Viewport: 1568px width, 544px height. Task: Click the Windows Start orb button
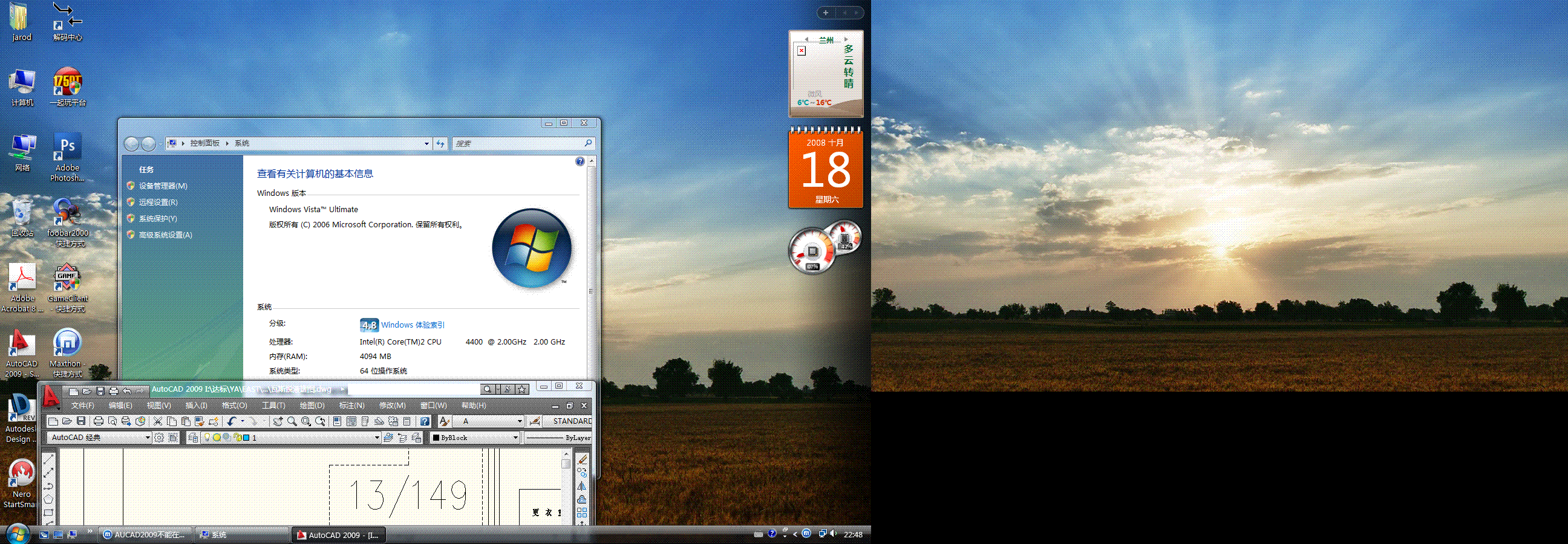coord(17,534)
